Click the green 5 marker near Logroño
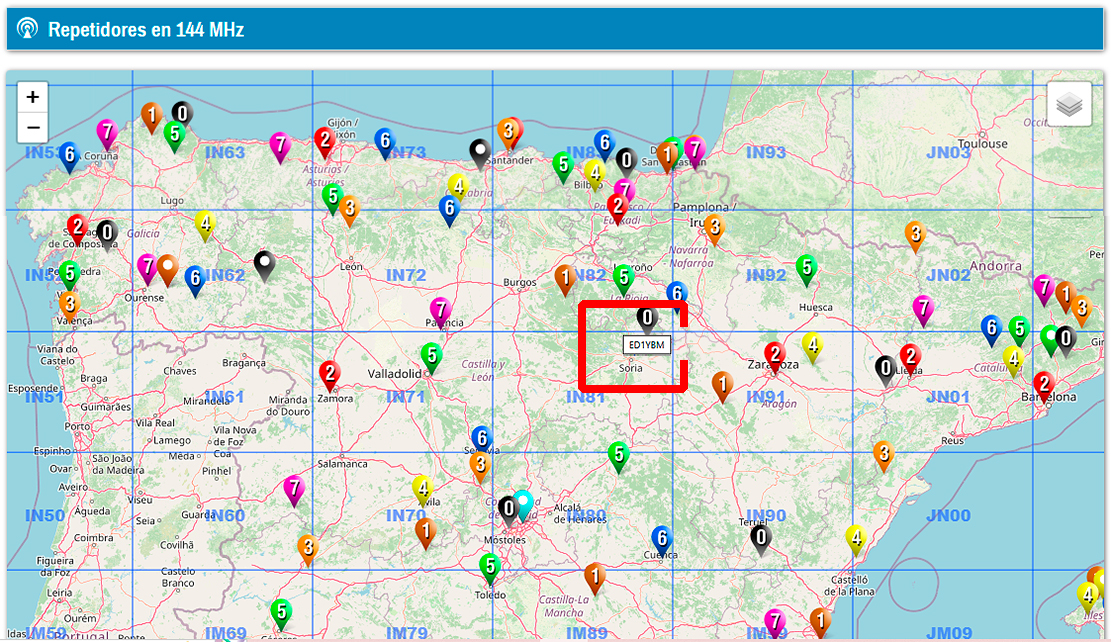Image resolution: width=1111 pixels, height=642 pixels. pyautogui.click(x=624, y=280)
